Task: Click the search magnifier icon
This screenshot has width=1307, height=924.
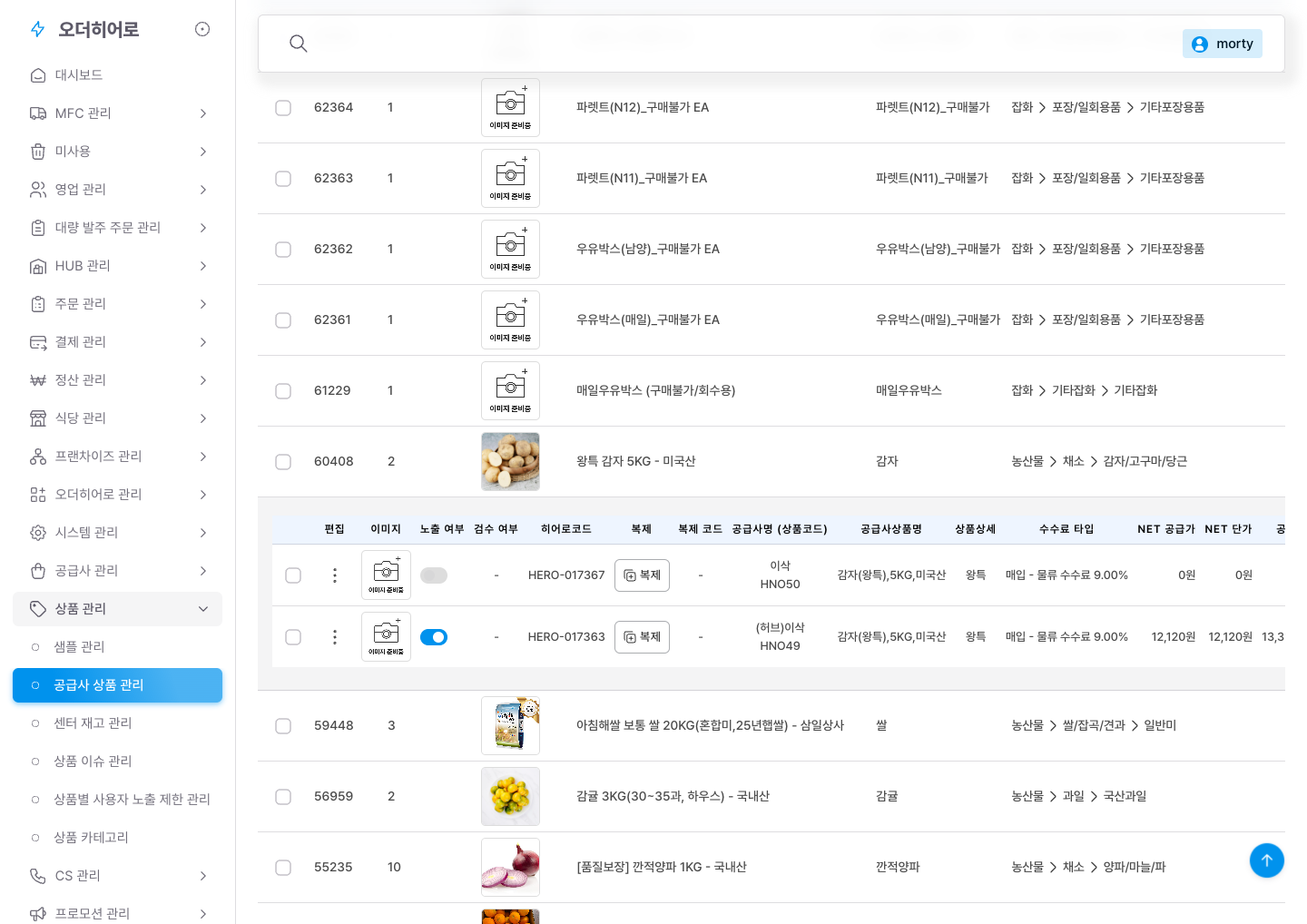Action: [298, 44]
